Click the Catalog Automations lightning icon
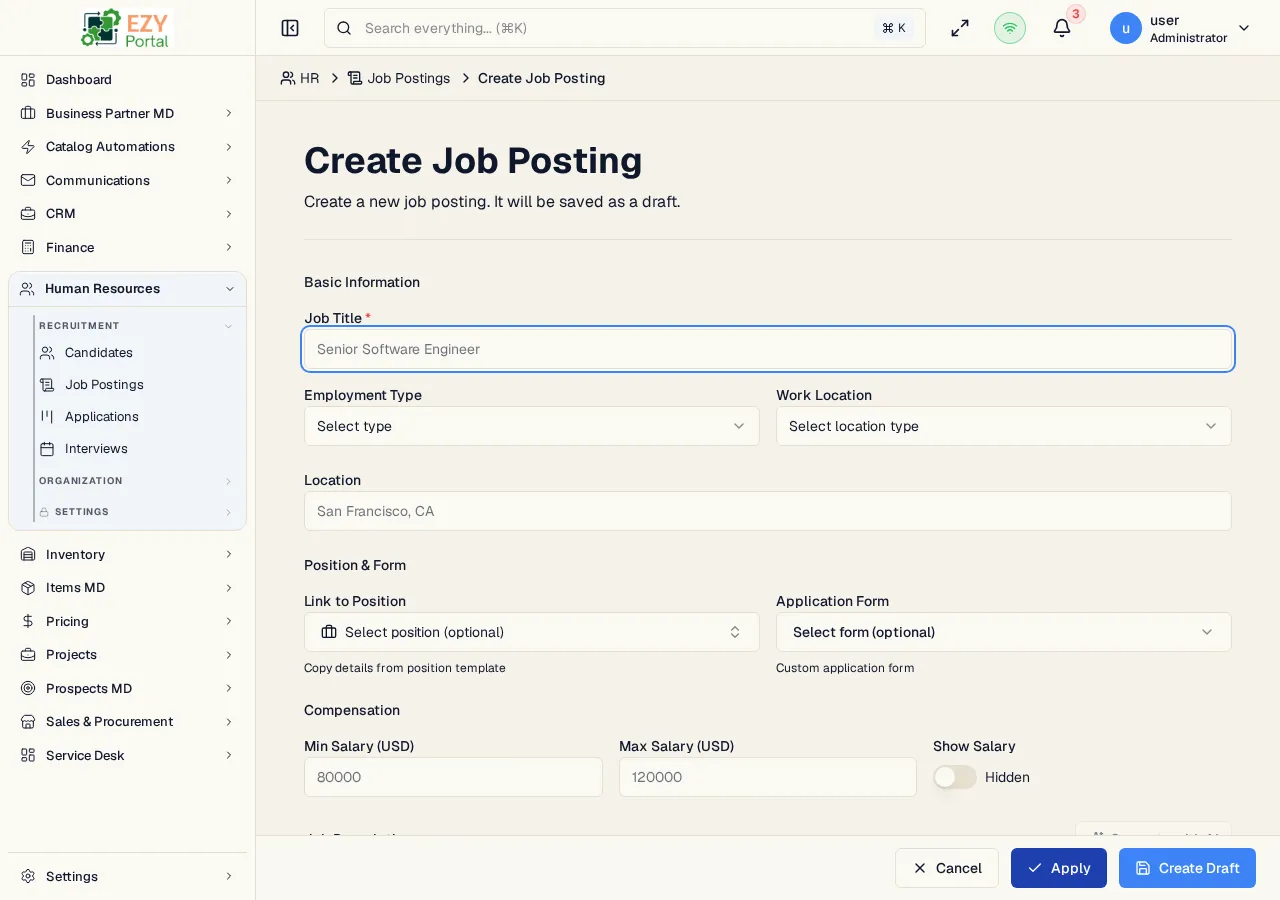1280x900 pixels. click(28, 147)
